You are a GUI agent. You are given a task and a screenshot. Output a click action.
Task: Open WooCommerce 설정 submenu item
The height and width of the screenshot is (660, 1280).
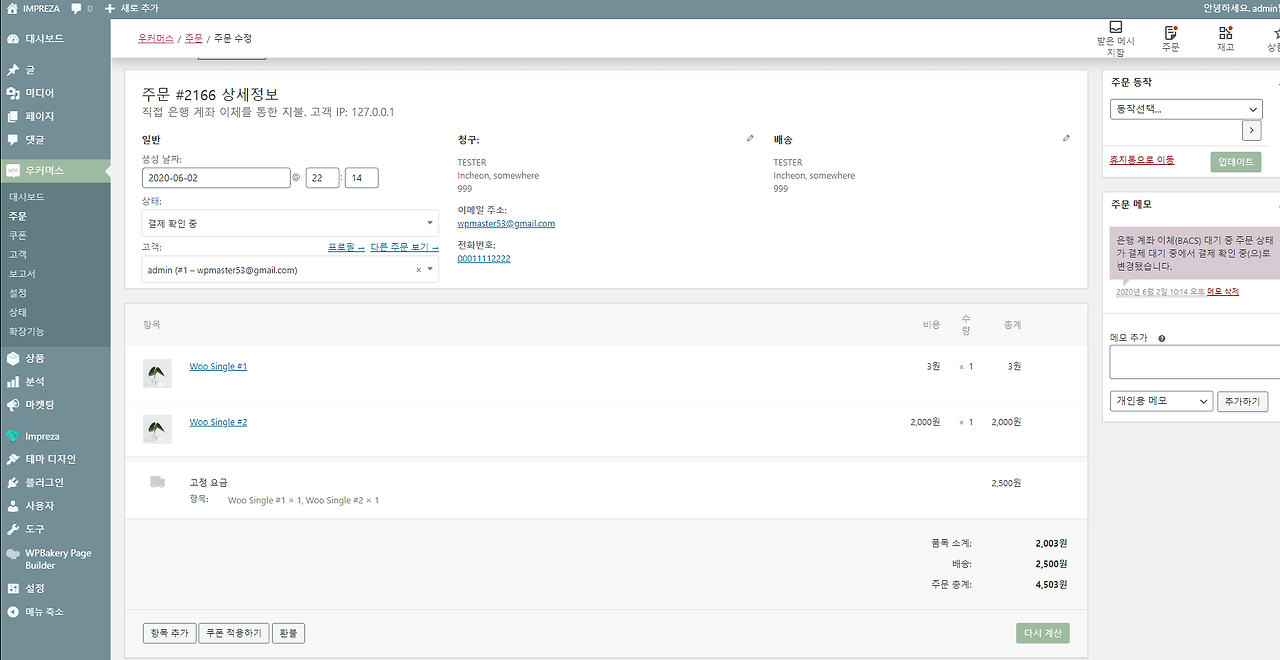(18, 293)
